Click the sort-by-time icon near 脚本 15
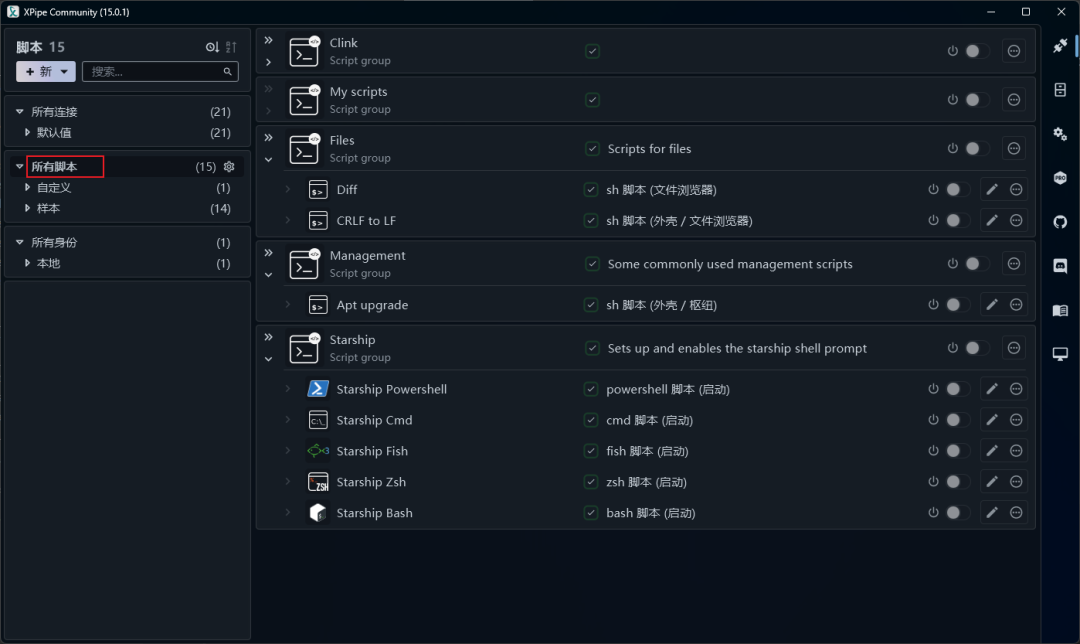This screenshot has width=1080, height=644. (x=212, y=47)
